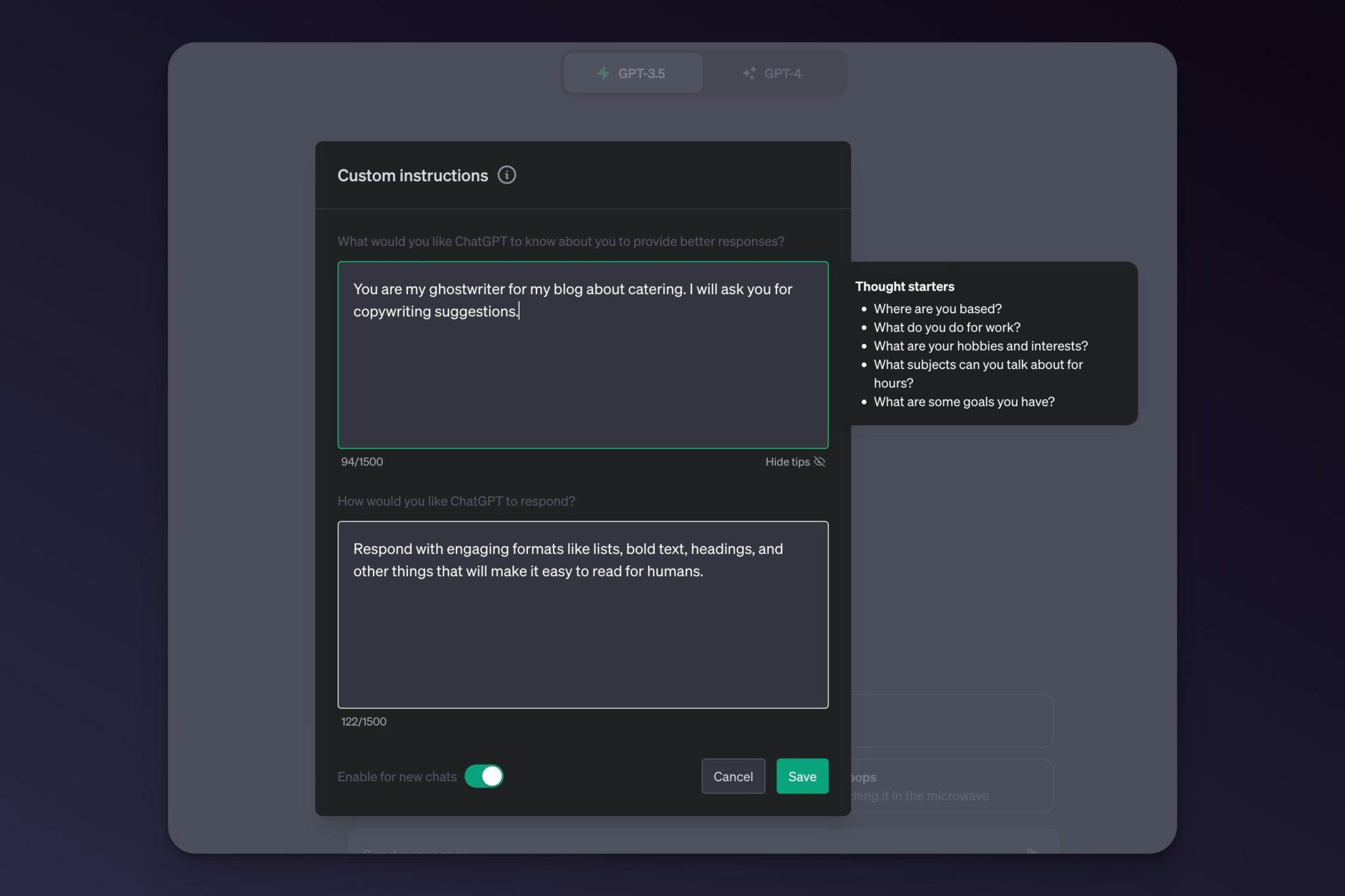Click the Hide tips label

pos(786,461)
